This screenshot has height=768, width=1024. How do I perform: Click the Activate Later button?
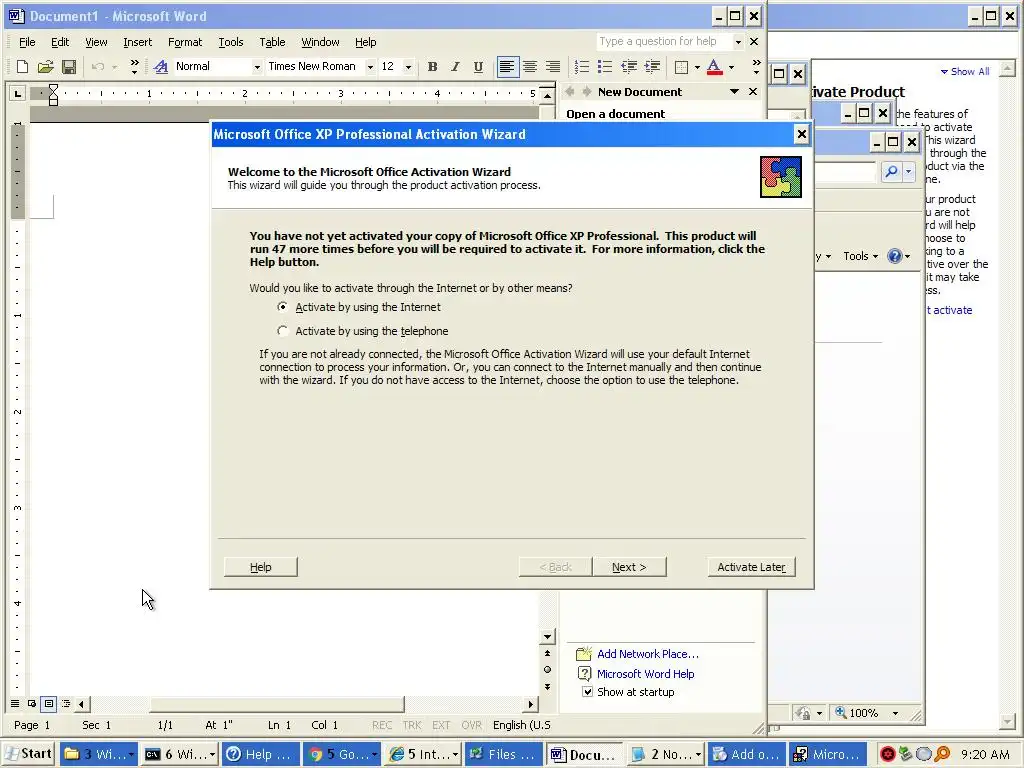(x=751, y=567)
